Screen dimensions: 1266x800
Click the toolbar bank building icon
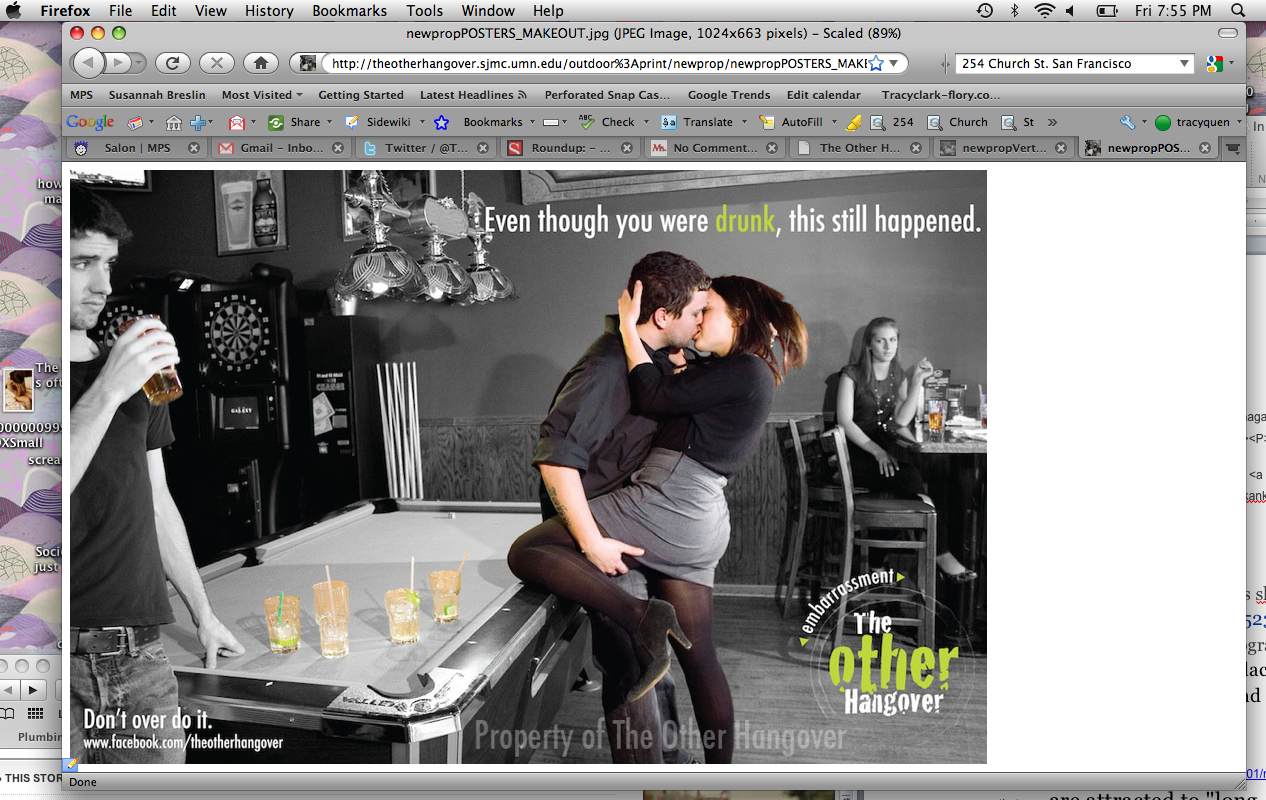click(174, 122)
